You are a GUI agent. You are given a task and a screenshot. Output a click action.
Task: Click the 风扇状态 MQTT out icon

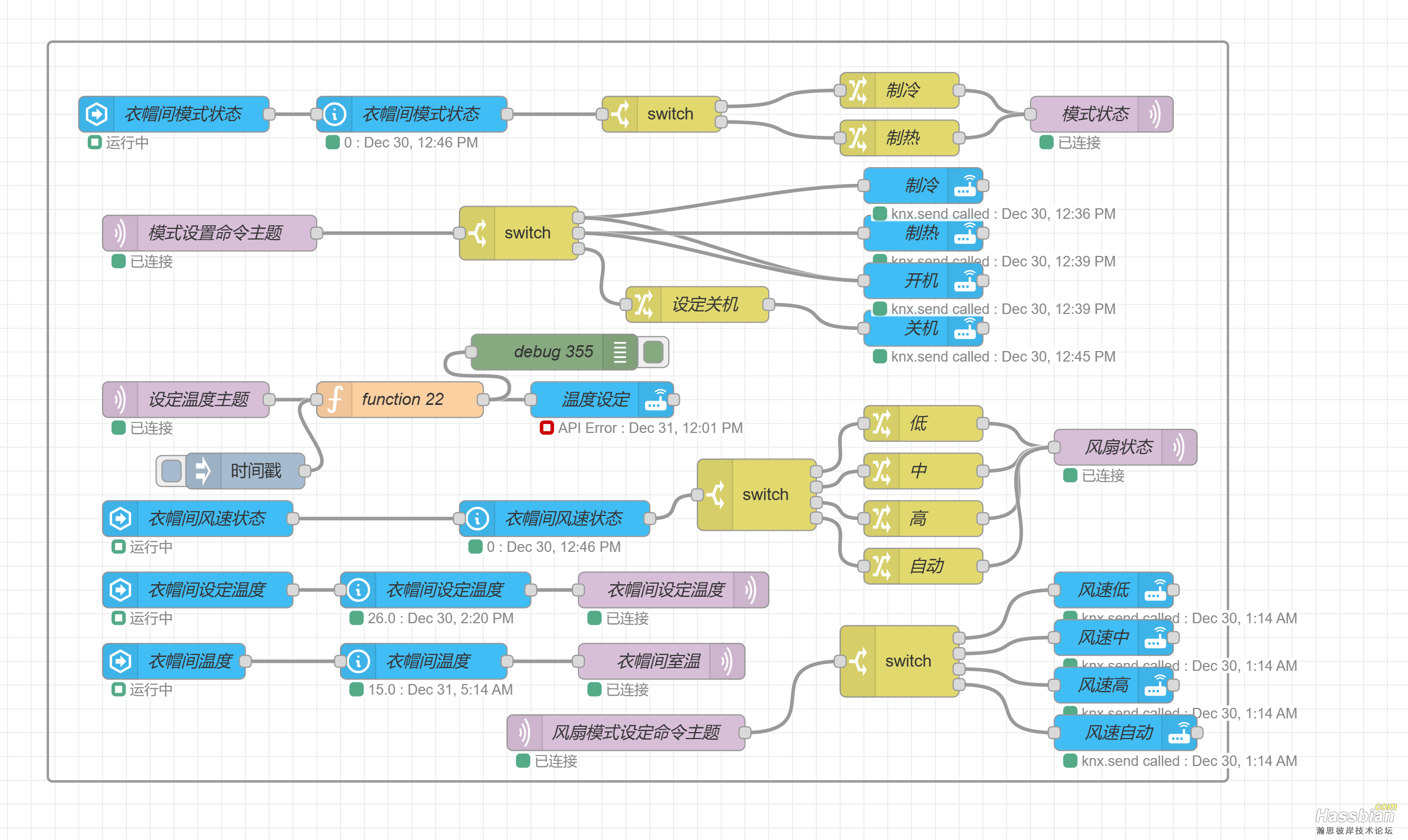[x=1179, y=447]
